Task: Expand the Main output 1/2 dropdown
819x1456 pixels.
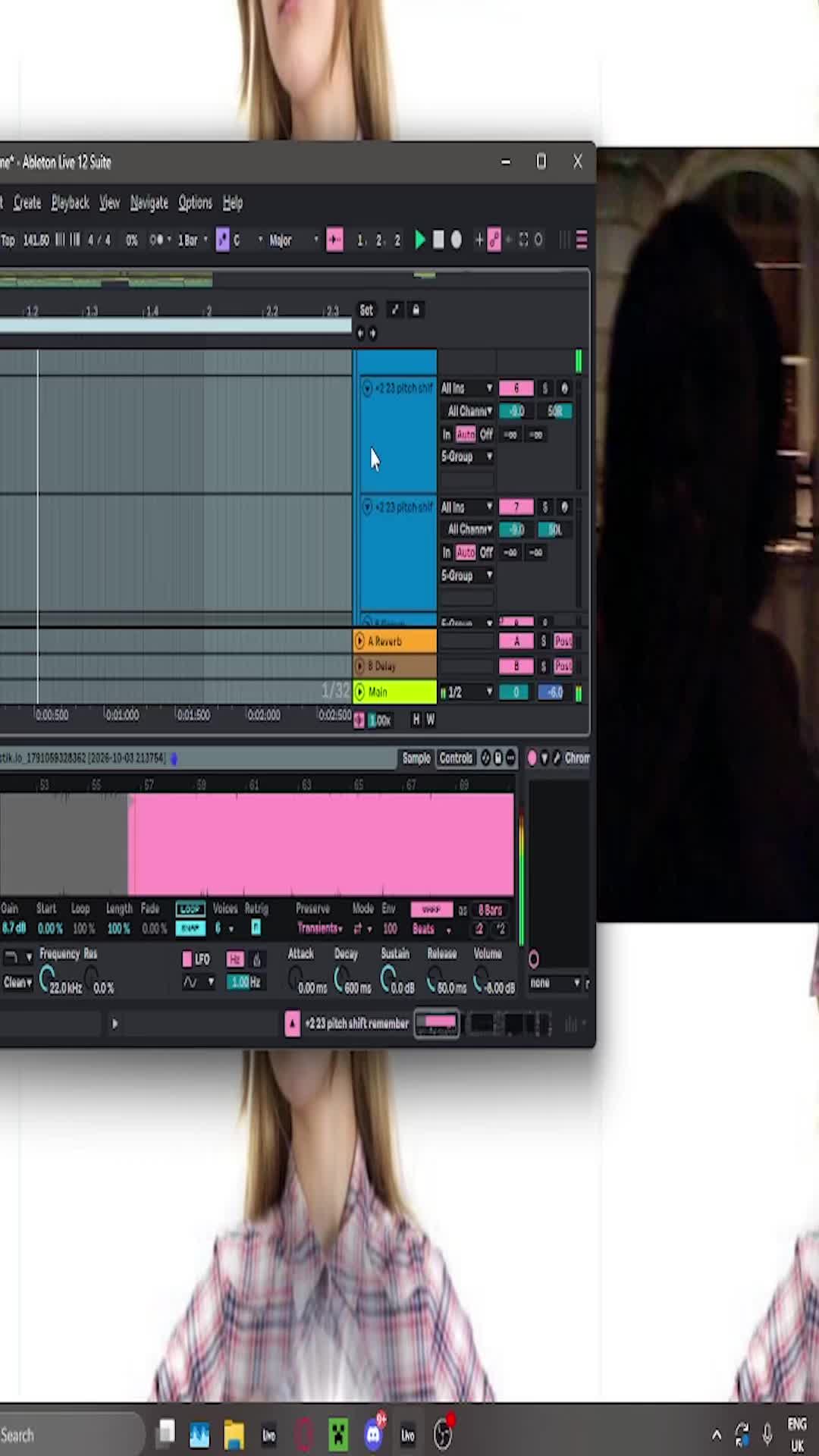Action: [x=469, y=692]
